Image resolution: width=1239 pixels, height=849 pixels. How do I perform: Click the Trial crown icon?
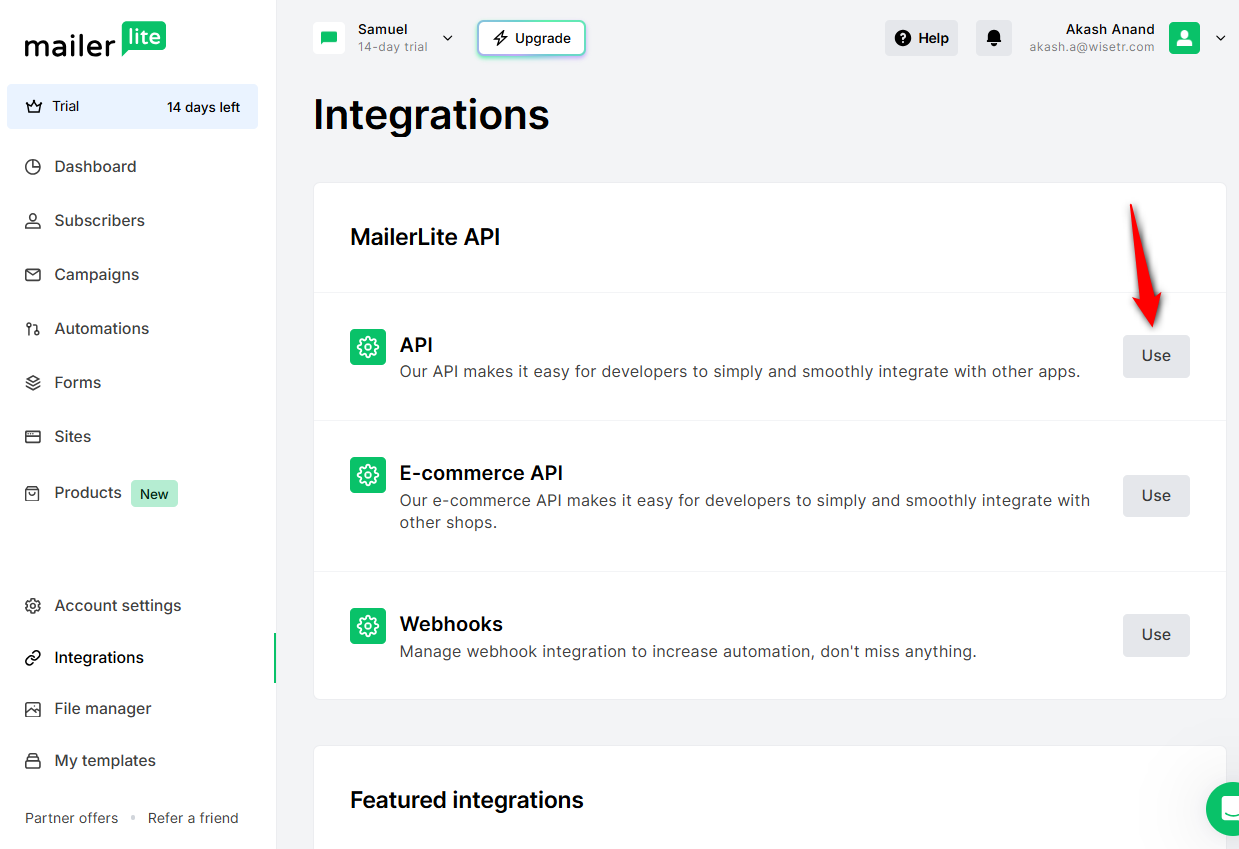[34, 106]
